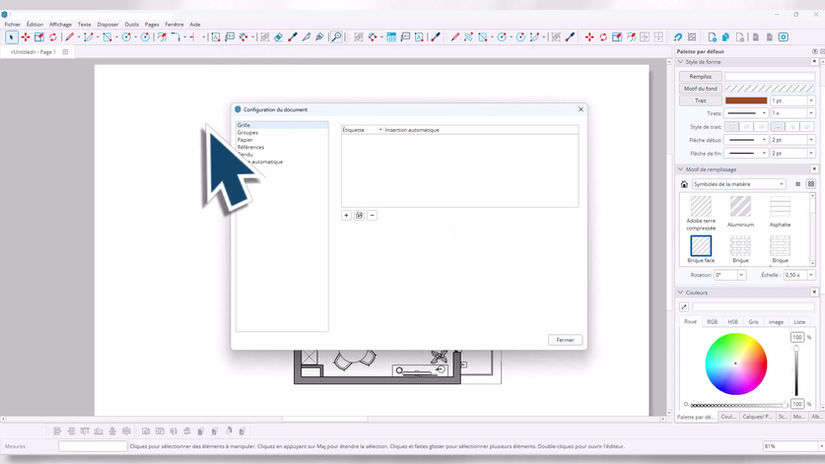Select the Aluminium fill pattern thumbnail

(740, 212)
